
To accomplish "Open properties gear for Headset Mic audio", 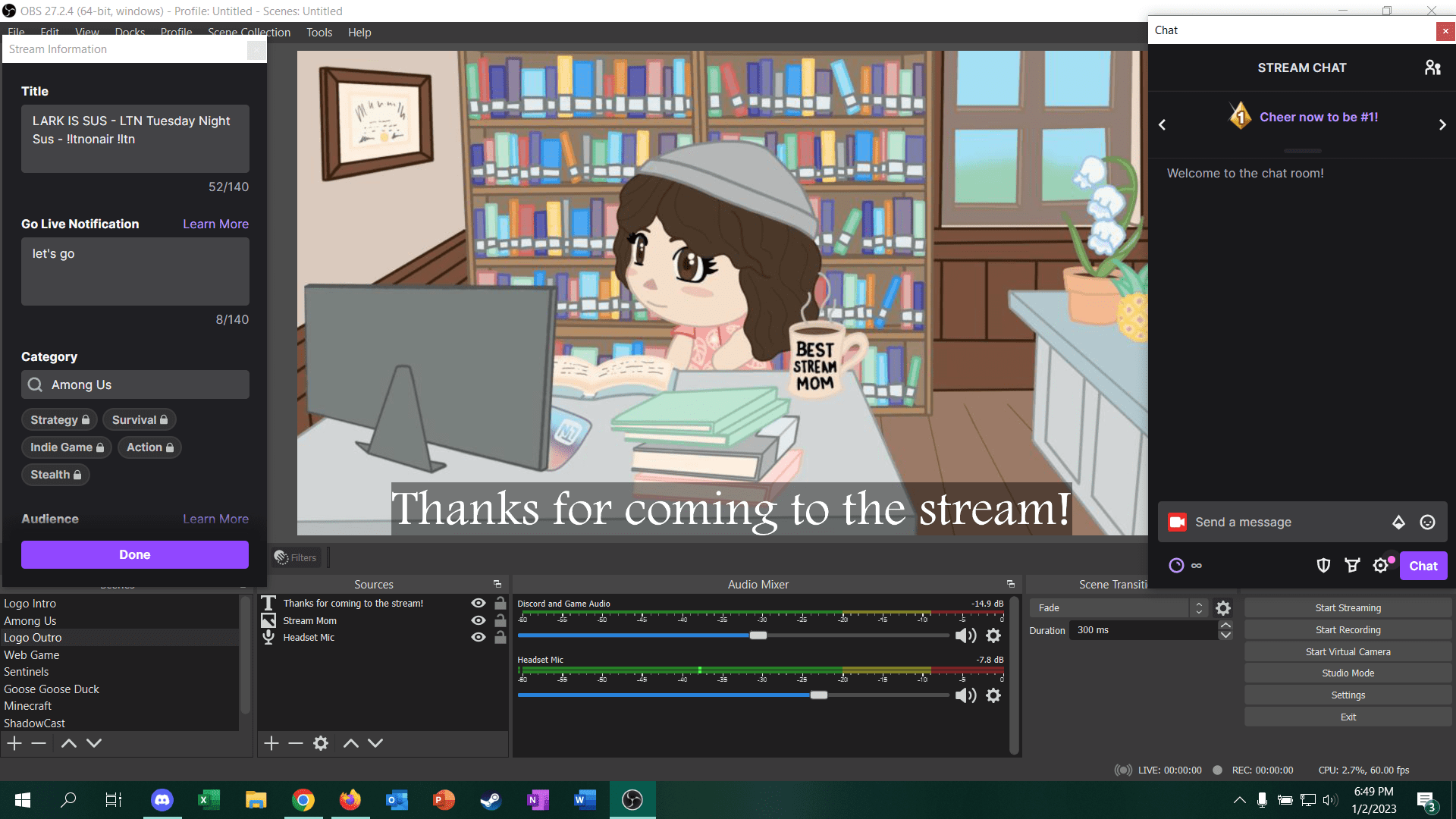I will 993,695.
